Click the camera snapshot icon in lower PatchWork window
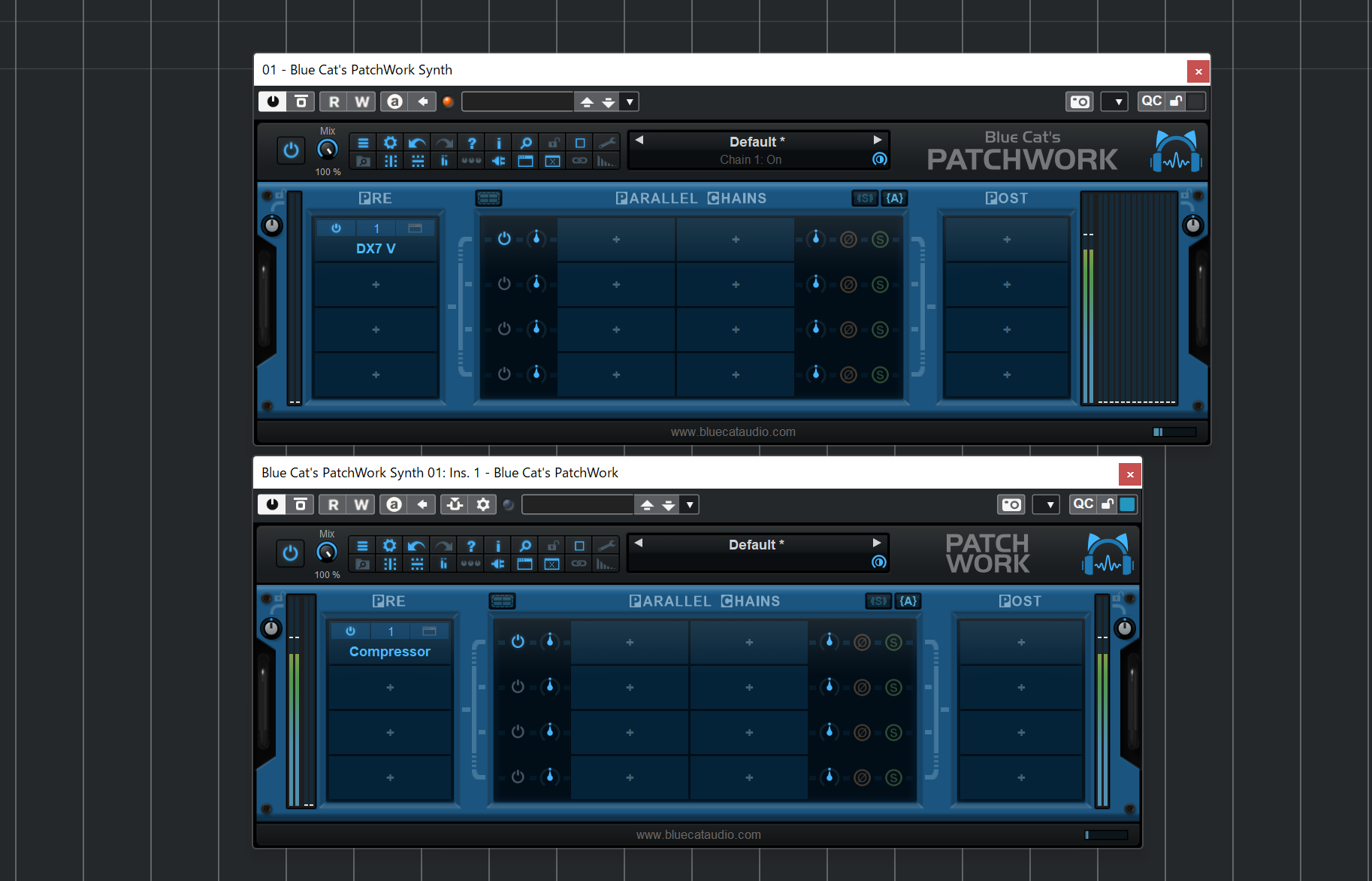This screenshot has width=1372, height=881. click(x=1011, y=504)
